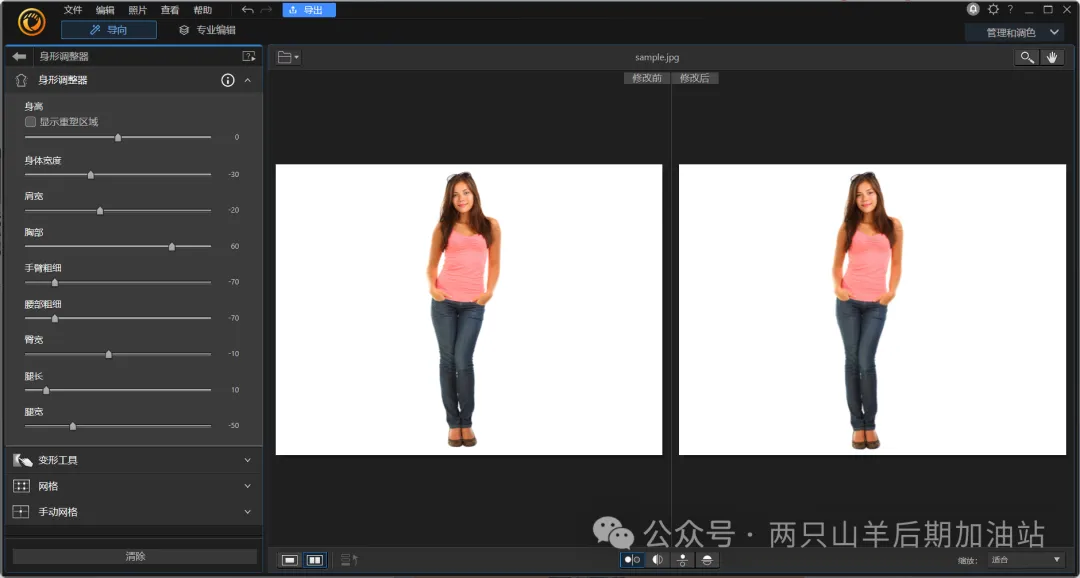Select the hand pan tool
Image resolution: width=1080 pixels, height=578 pixels.
pyautogui.click(x=1052, y=58)
